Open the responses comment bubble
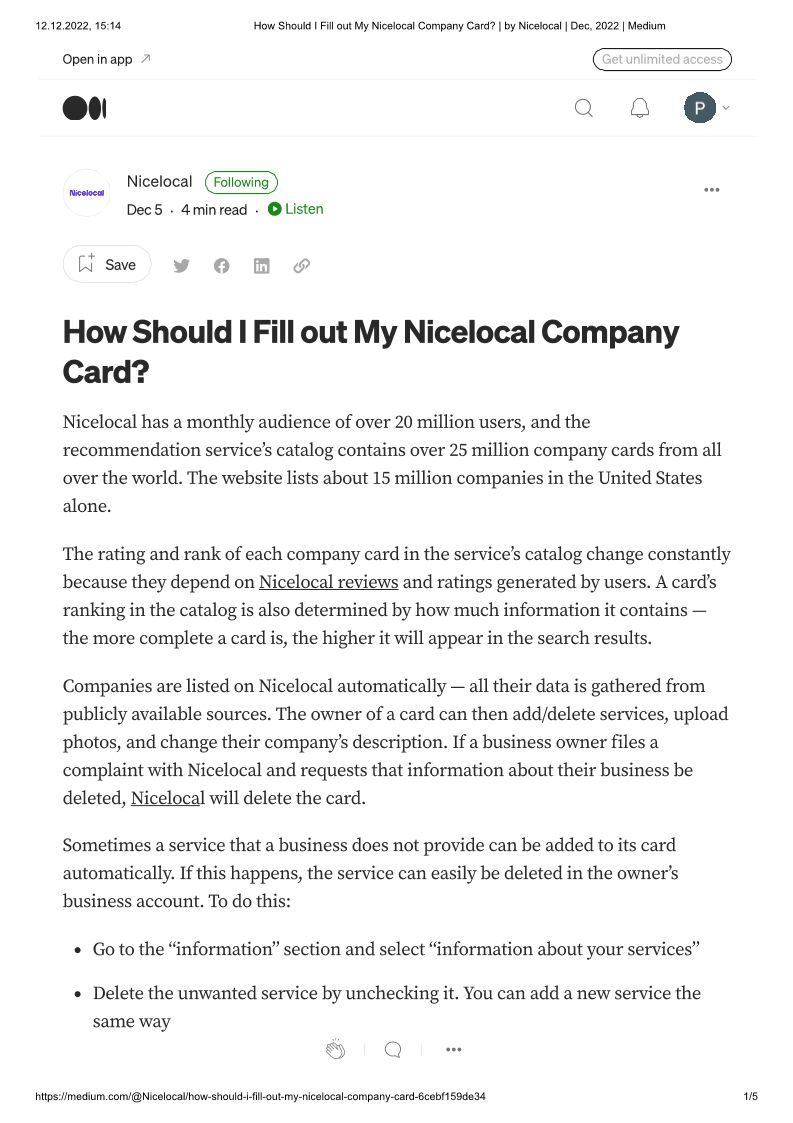793x1123 pixels. click(x=393, y=1049)
